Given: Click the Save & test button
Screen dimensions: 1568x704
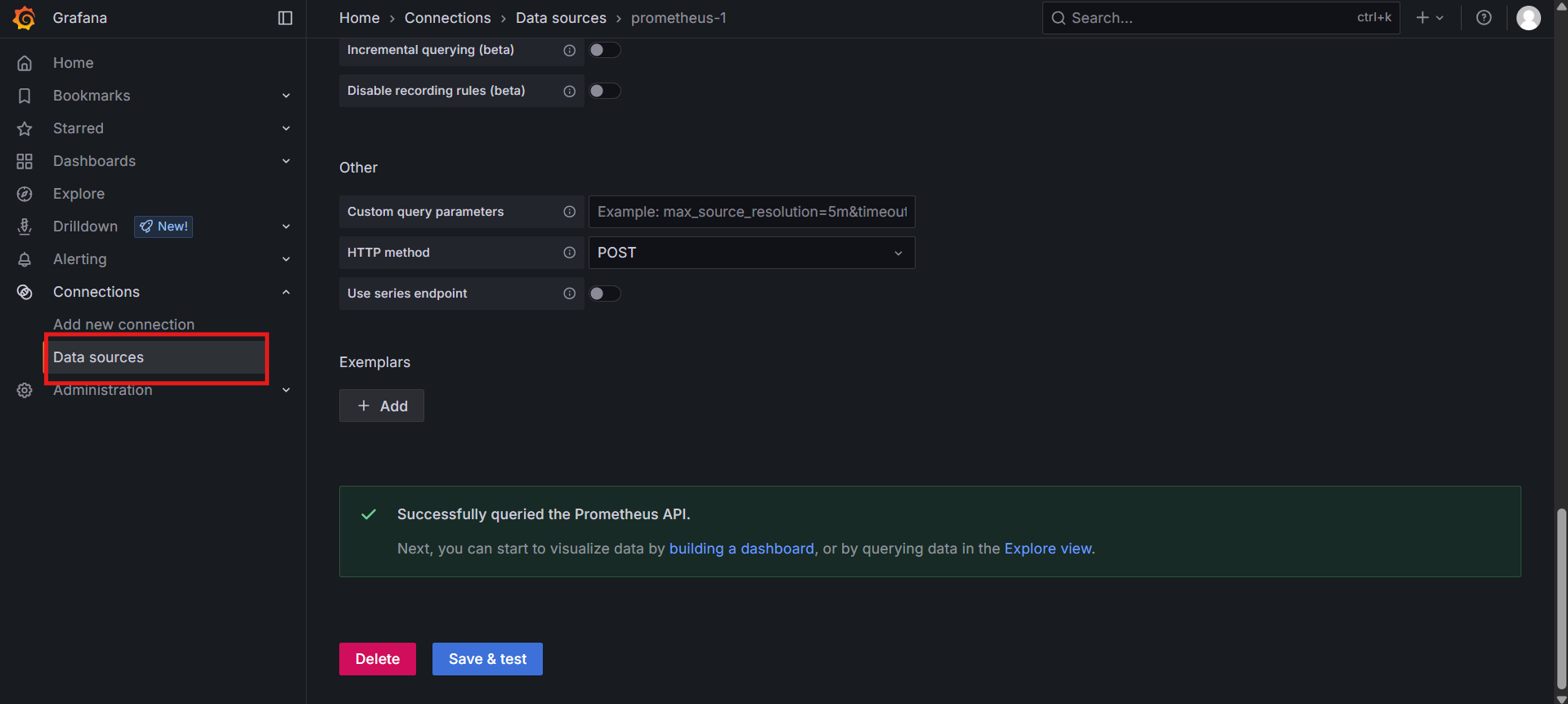Looking at the screenshot, I should [x=487, y=659].
